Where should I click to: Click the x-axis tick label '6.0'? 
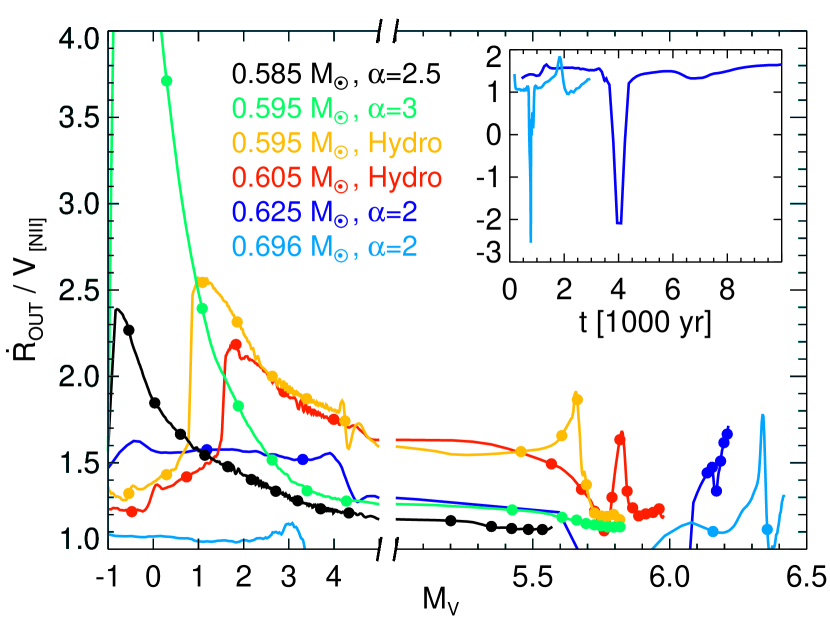click(x=669, y=576)
